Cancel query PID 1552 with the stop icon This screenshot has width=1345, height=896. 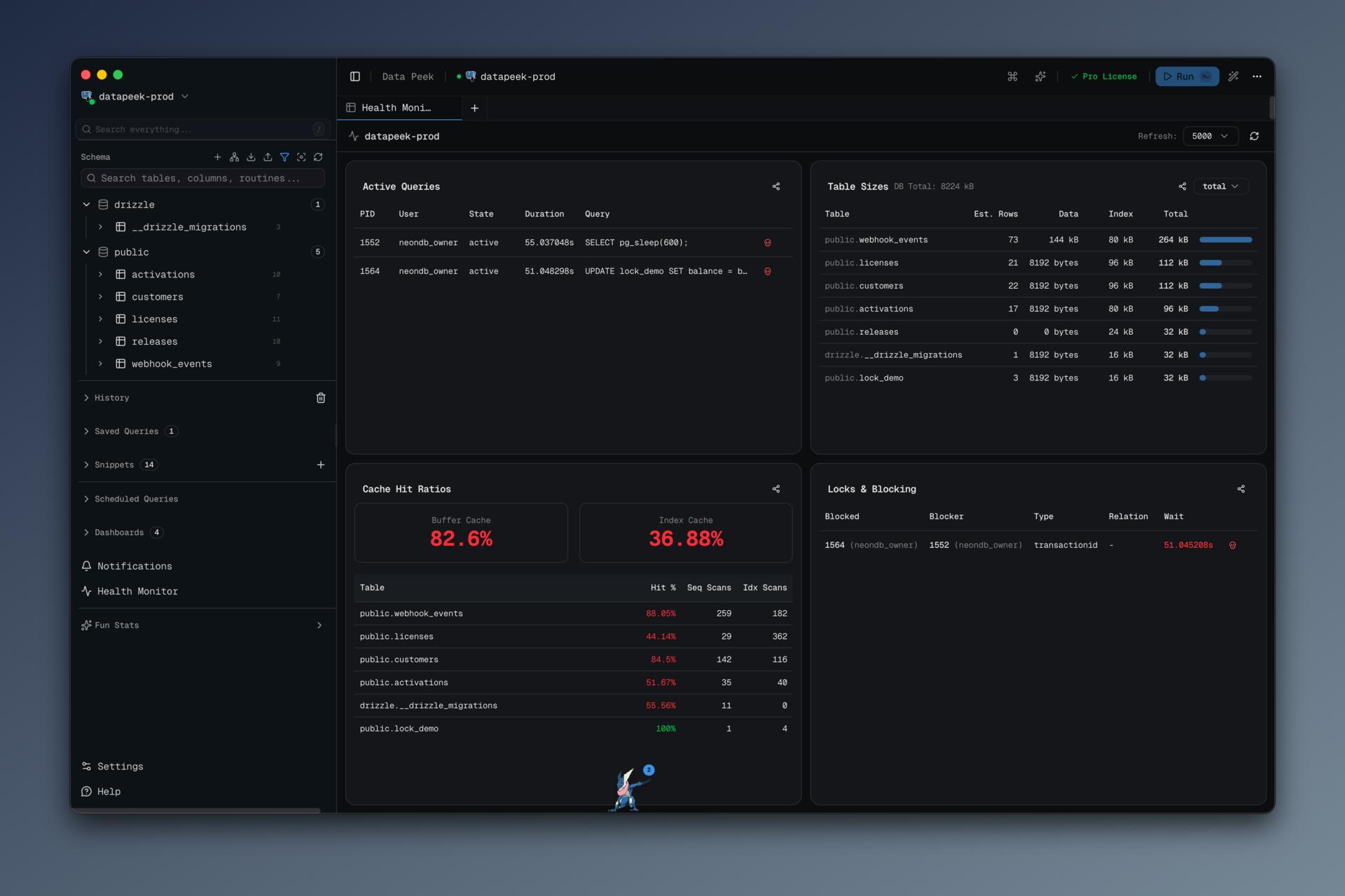pyautogui.click(x=768, y=242)
